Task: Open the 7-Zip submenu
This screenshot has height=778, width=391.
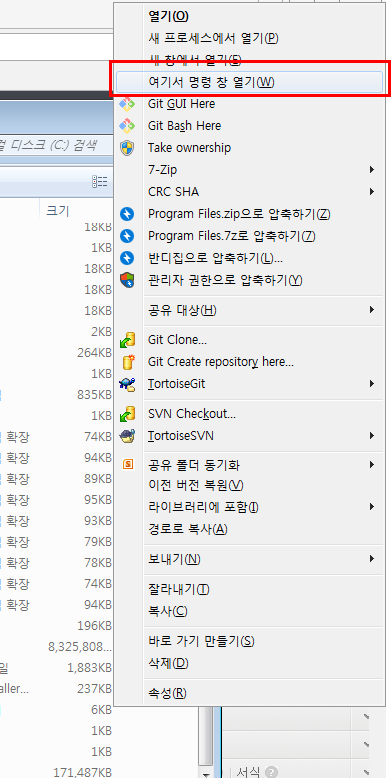Action: pyautogui.click(x=250, y=170)
